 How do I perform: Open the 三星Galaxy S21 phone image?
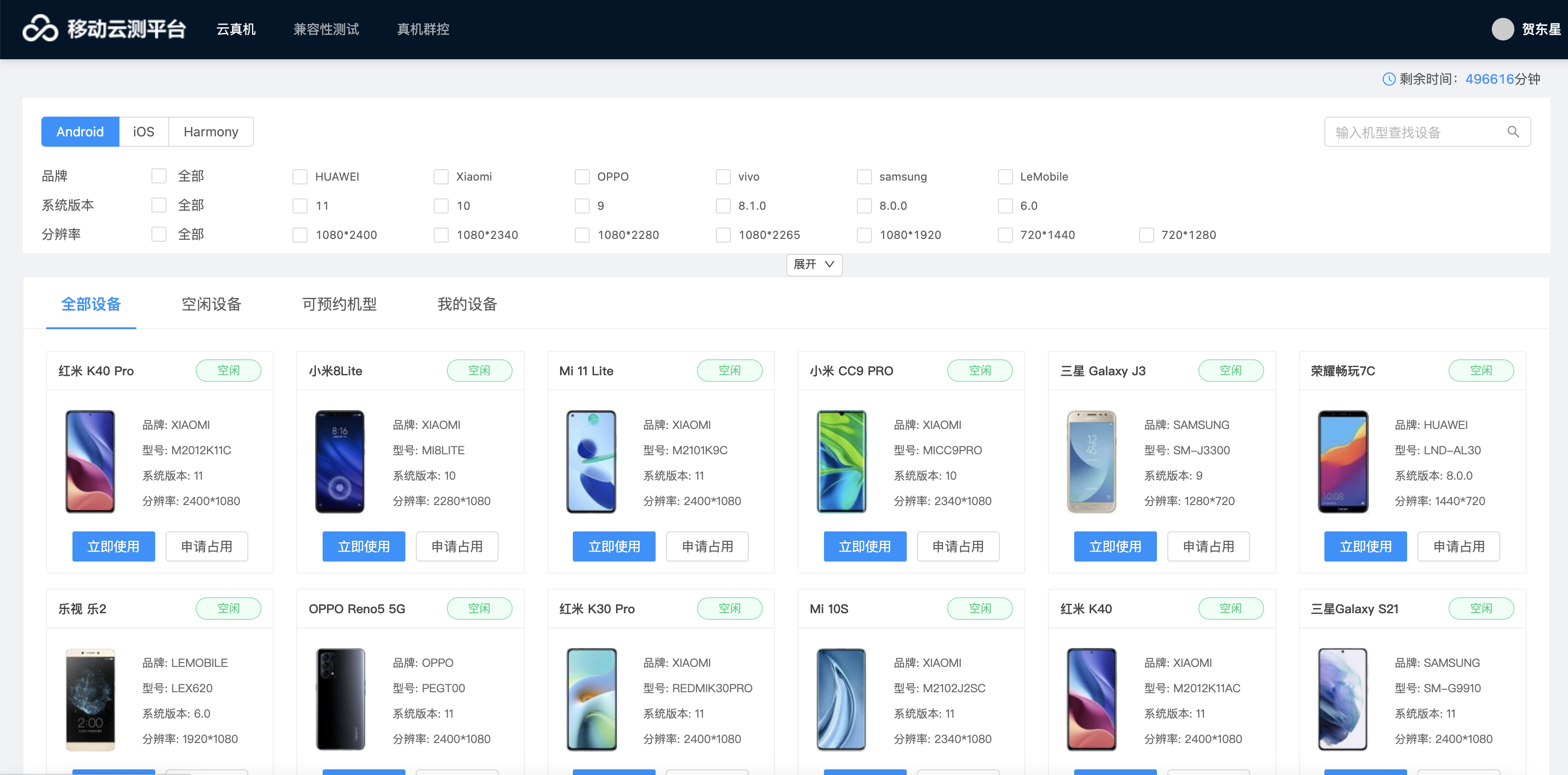tap(1343, 699)
